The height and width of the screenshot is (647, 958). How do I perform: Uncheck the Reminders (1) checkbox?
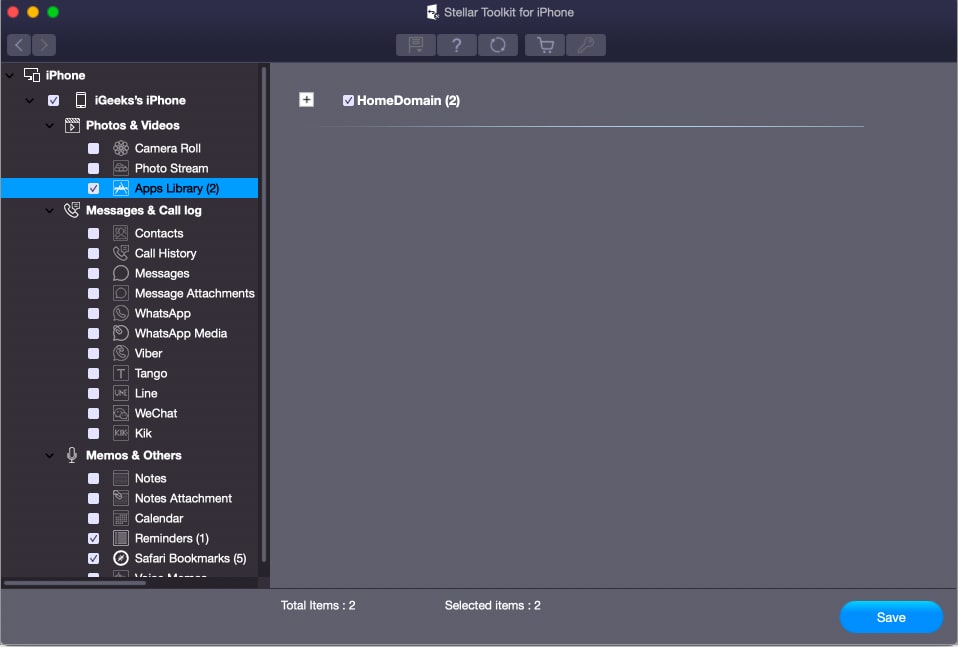(93, 538)
